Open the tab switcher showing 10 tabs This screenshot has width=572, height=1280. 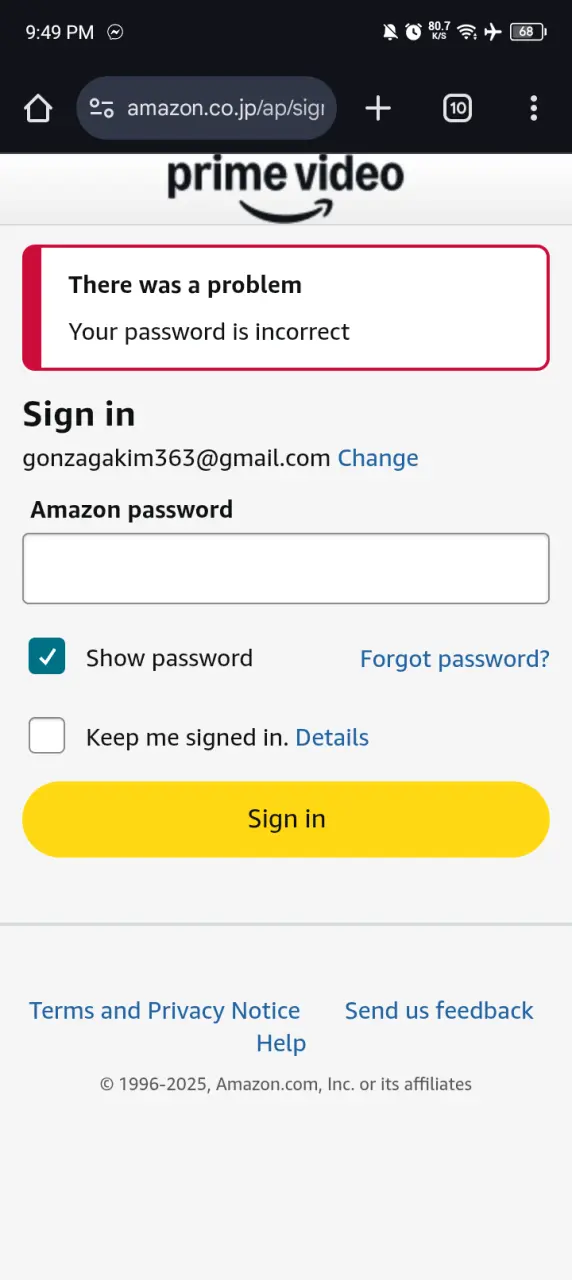457,108
